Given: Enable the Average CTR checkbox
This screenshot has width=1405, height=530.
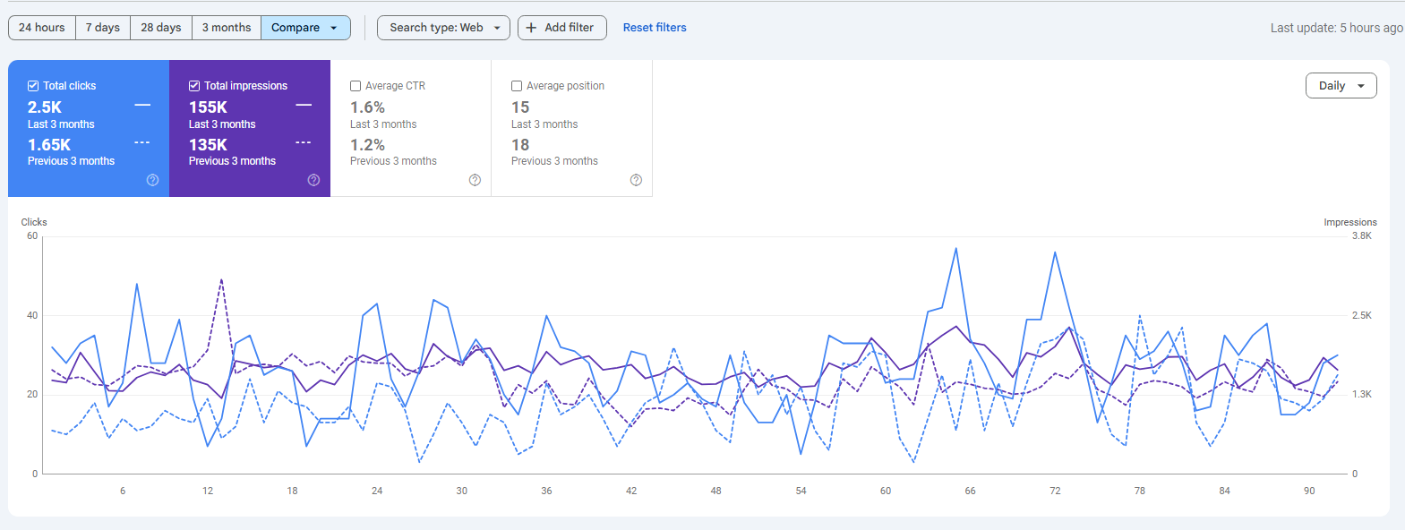Looking at the screenshot, I should (x=355, y=86).
